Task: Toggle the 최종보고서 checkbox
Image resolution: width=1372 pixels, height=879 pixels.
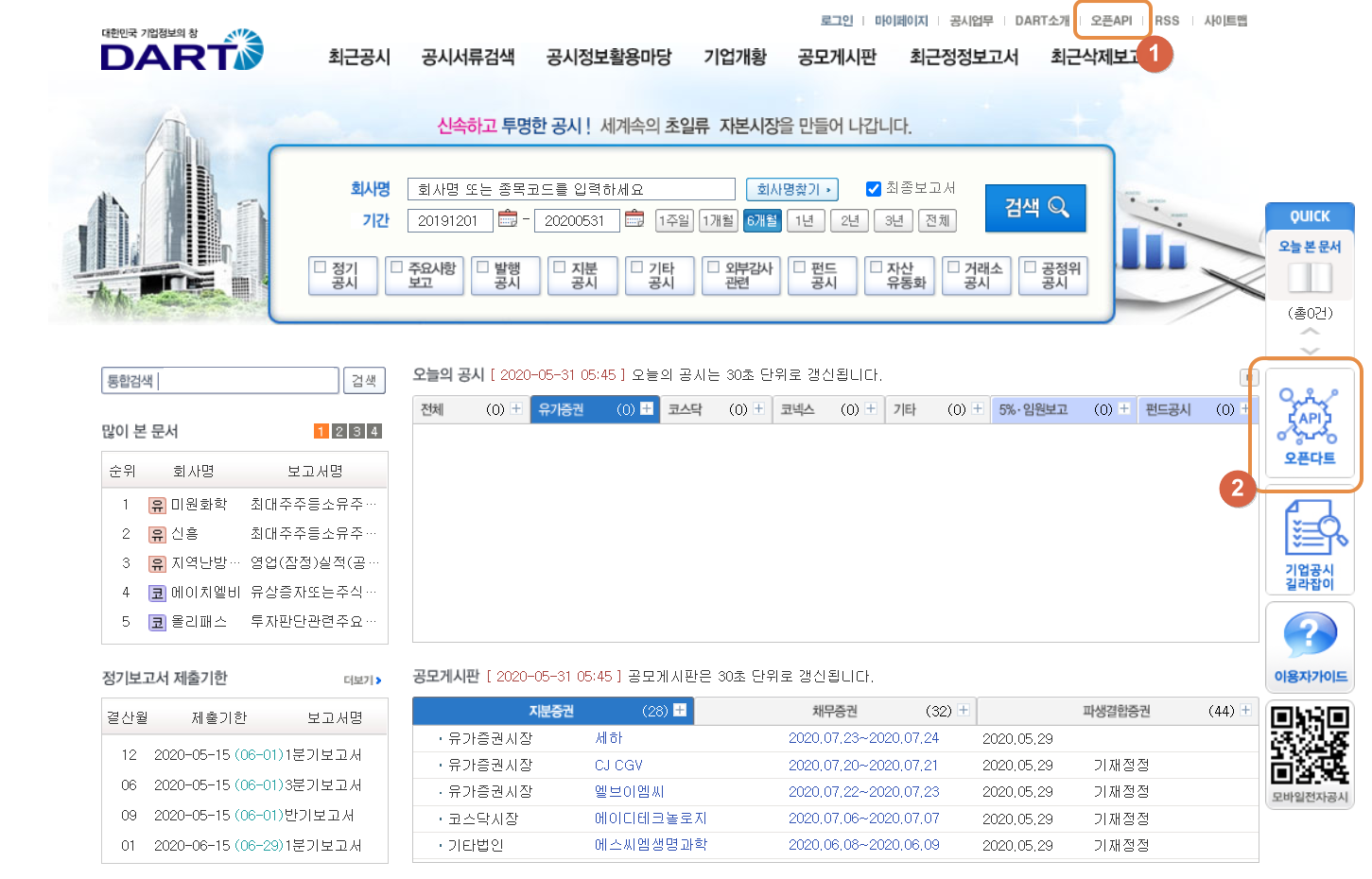Action: pos(874,189)
